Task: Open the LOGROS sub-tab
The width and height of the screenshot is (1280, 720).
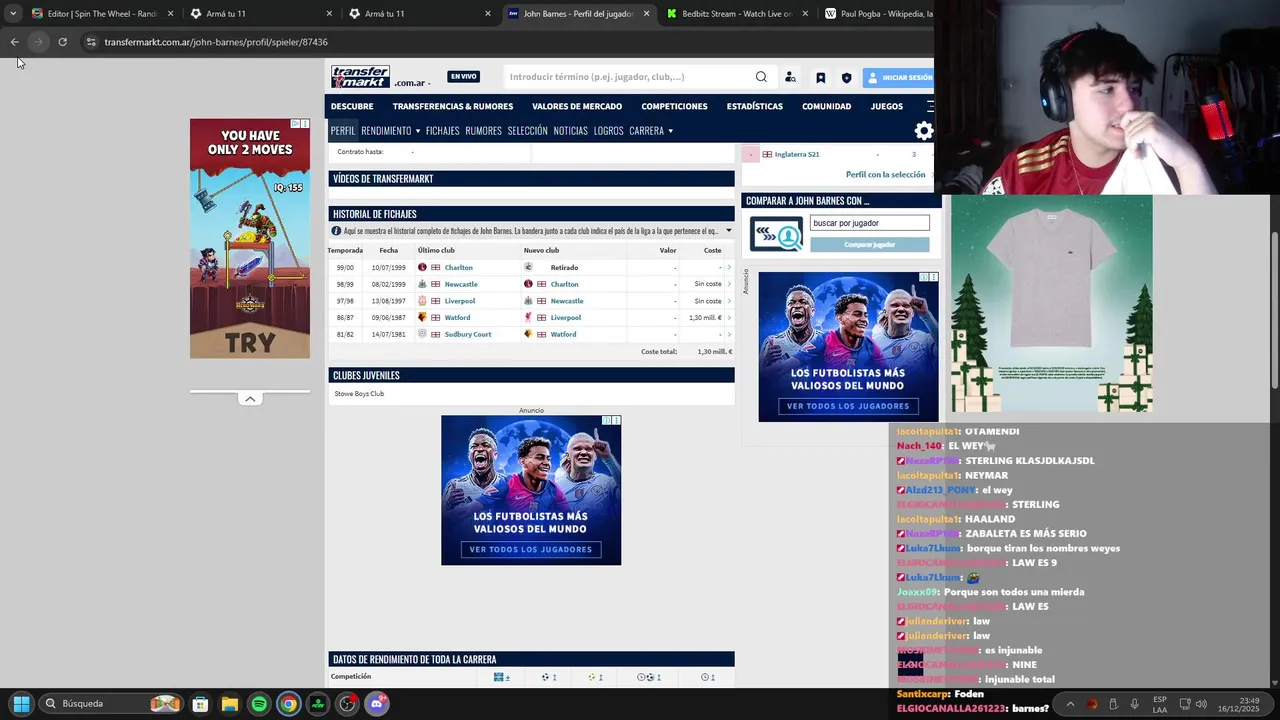Action: point(608,131)
